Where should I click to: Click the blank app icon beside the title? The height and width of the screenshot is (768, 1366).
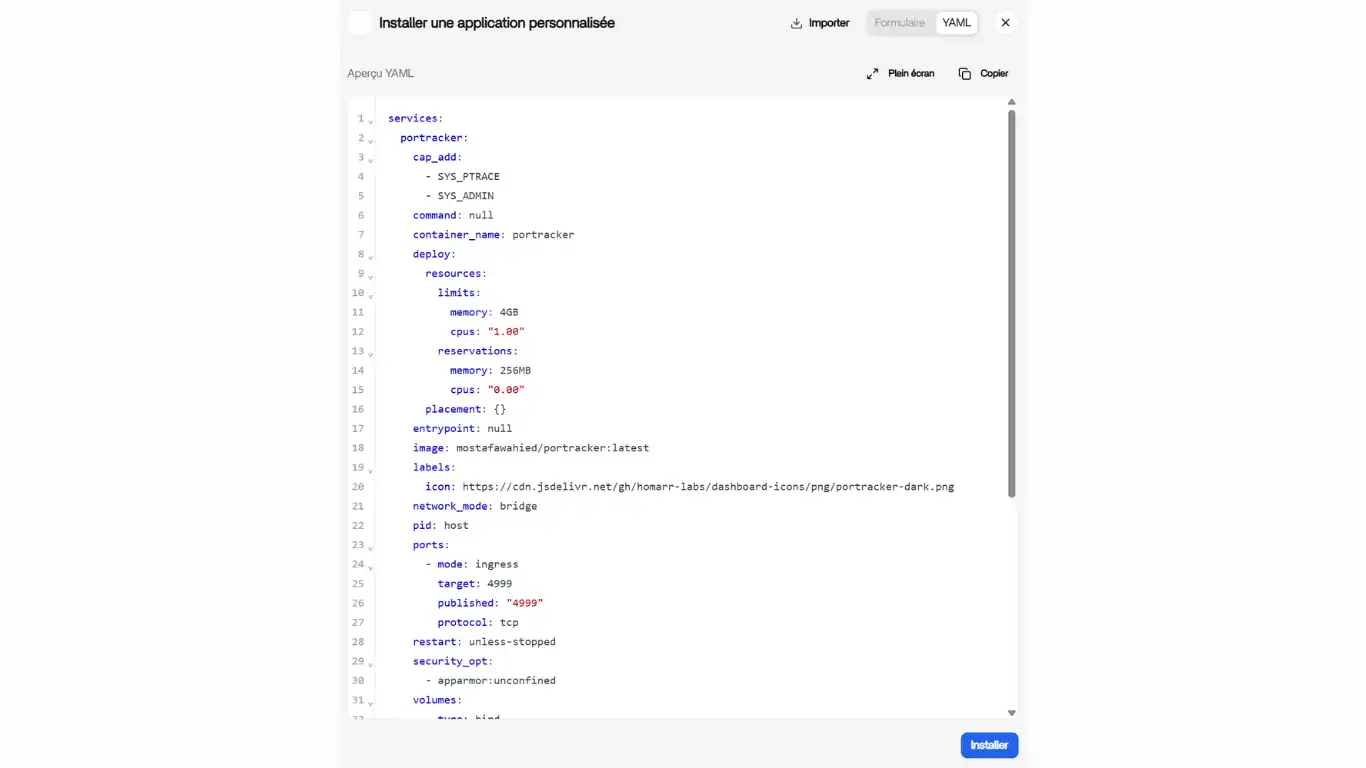360,23
